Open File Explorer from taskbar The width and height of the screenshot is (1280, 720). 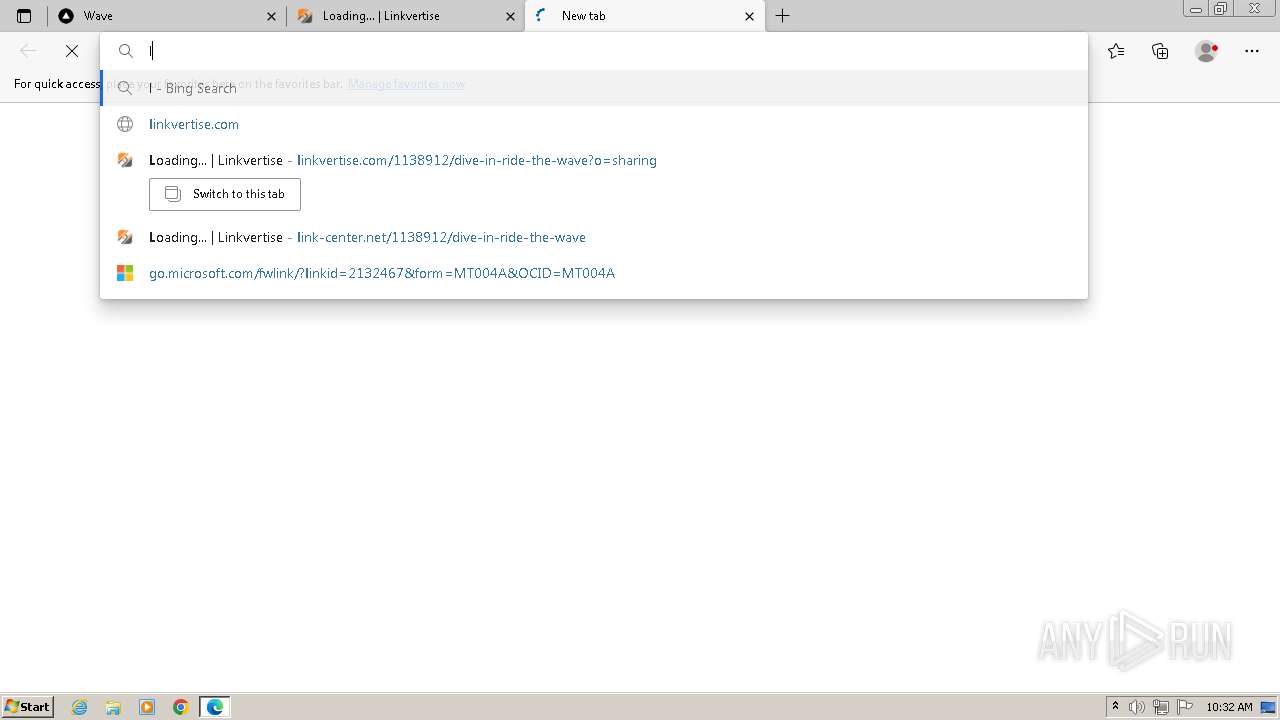(113, 707)
